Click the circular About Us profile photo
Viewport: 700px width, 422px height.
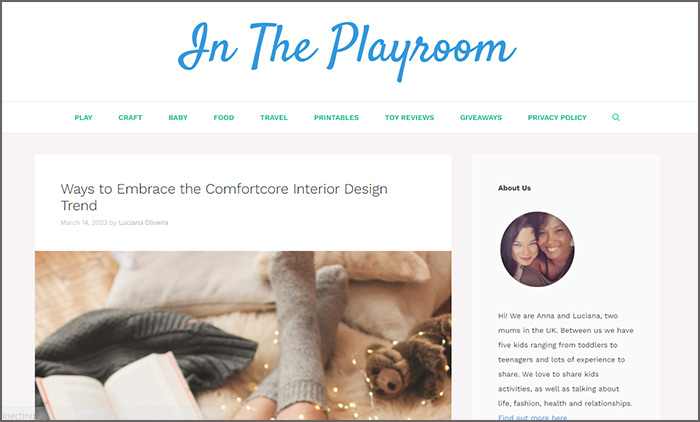pyautogui.click(x=537, y=249)
